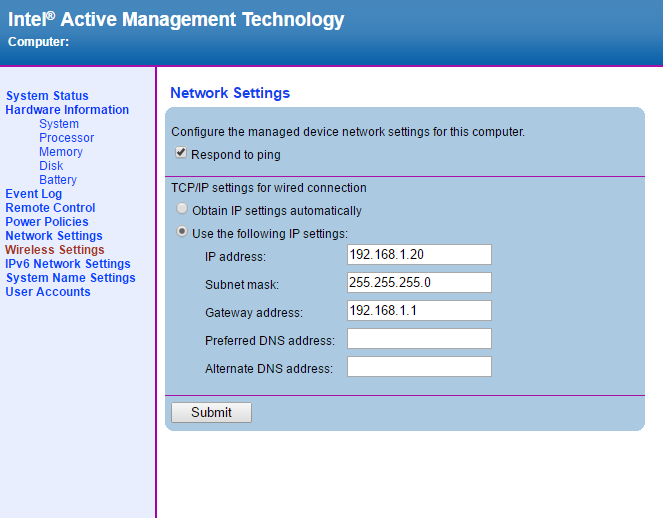Click the Alternate DNS address field

[419, 367]
